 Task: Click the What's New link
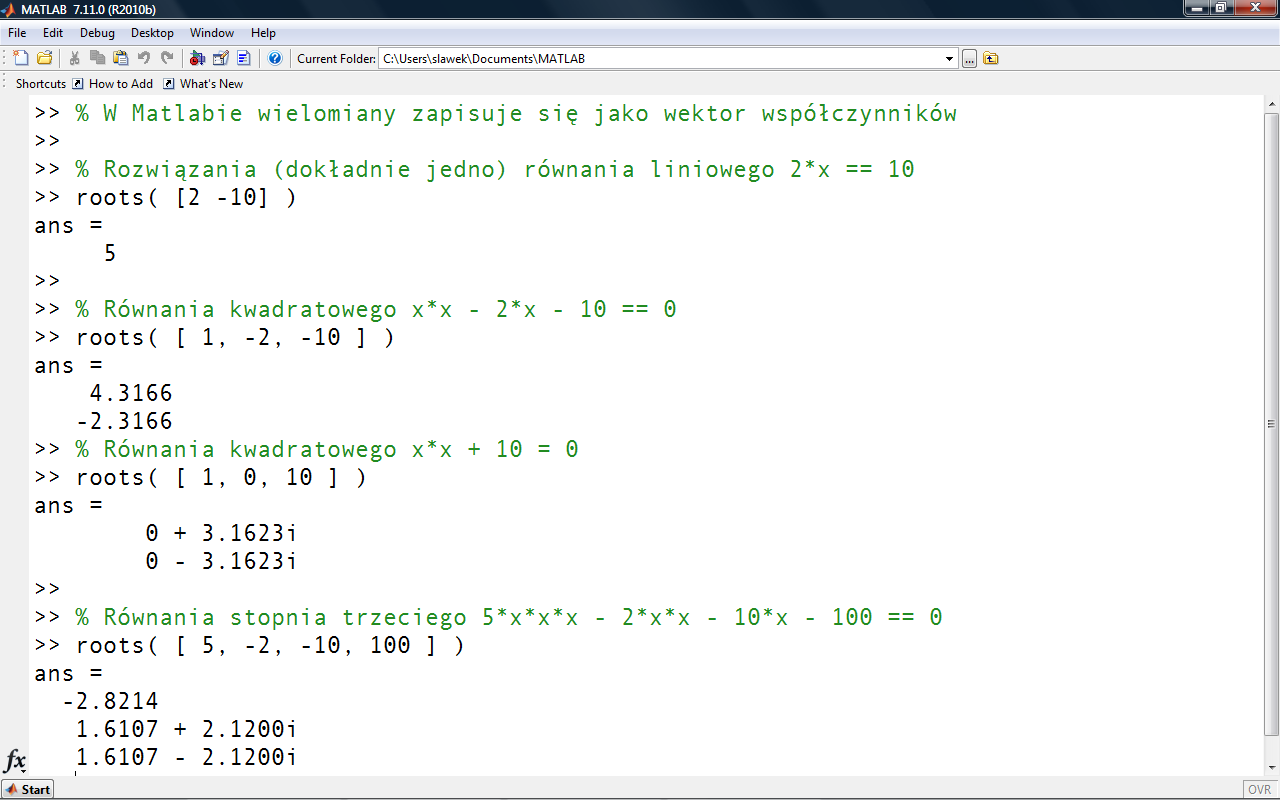tap(211, 84)
